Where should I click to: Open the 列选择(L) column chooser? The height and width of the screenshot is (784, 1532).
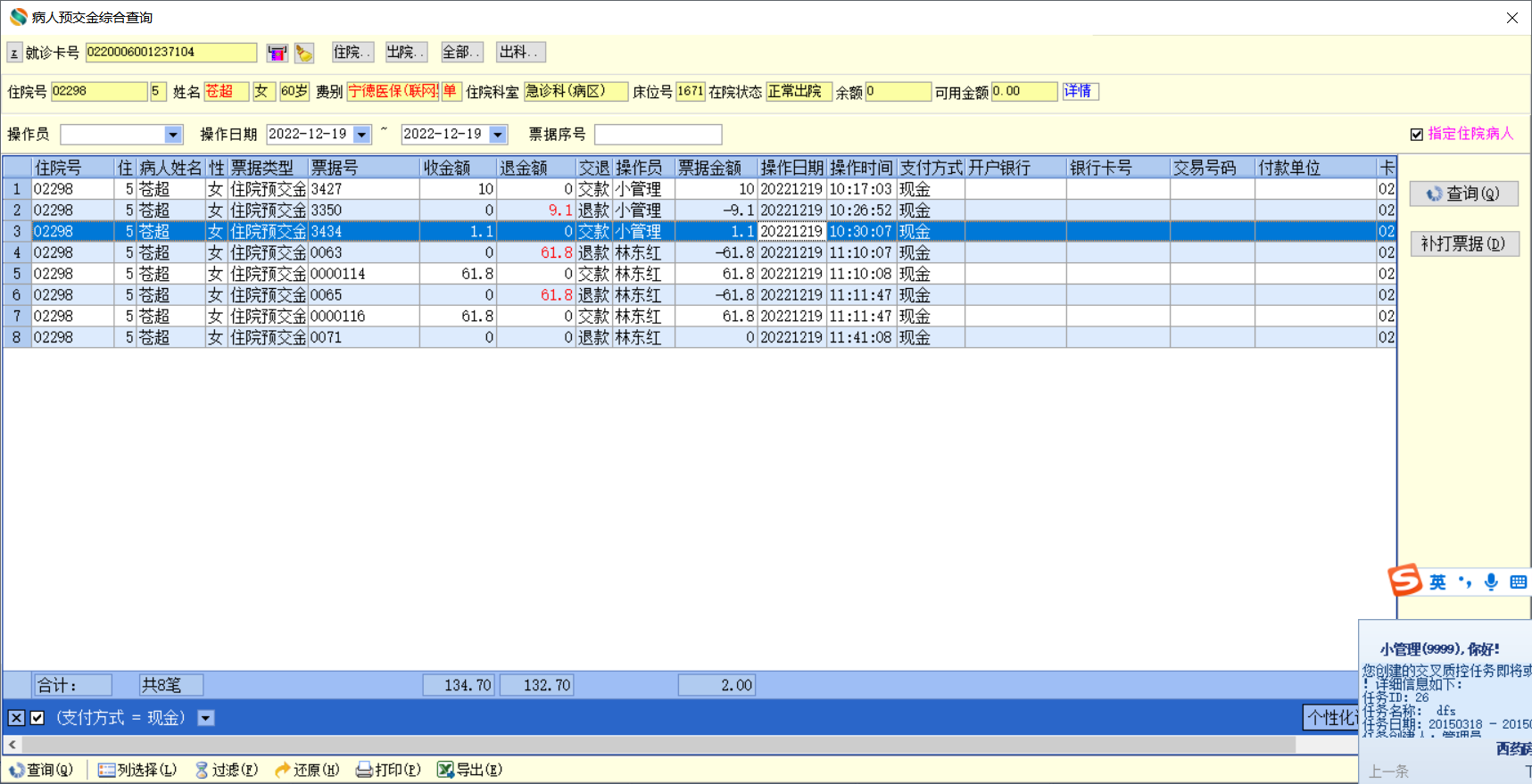click(137, 770)
